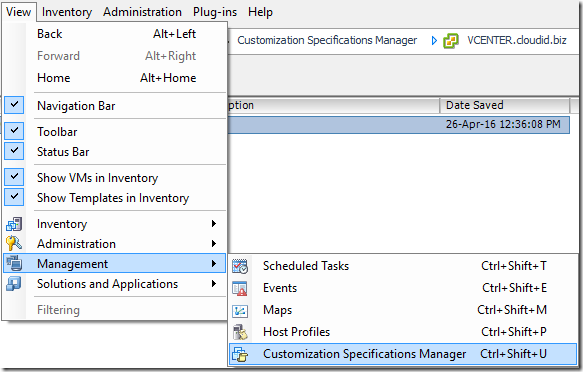Expand Solutions and Applications submenu arrow

click(x=214, y=284)
